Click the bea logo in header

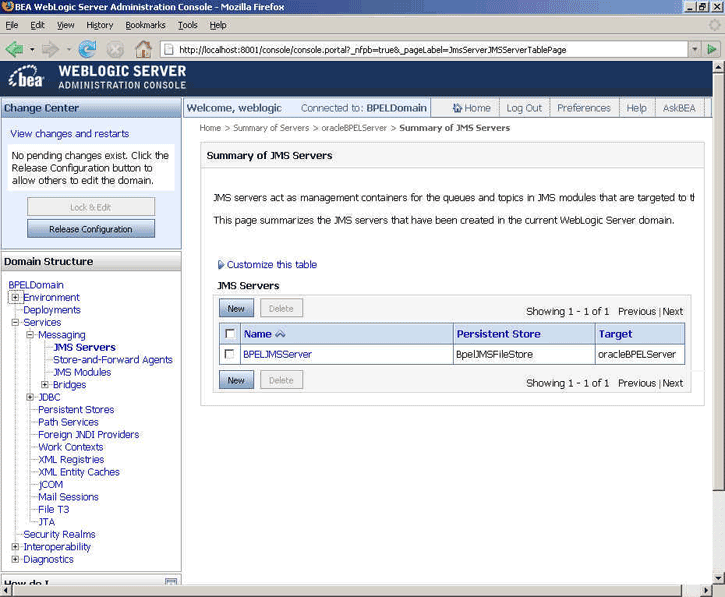pos(26,78)
